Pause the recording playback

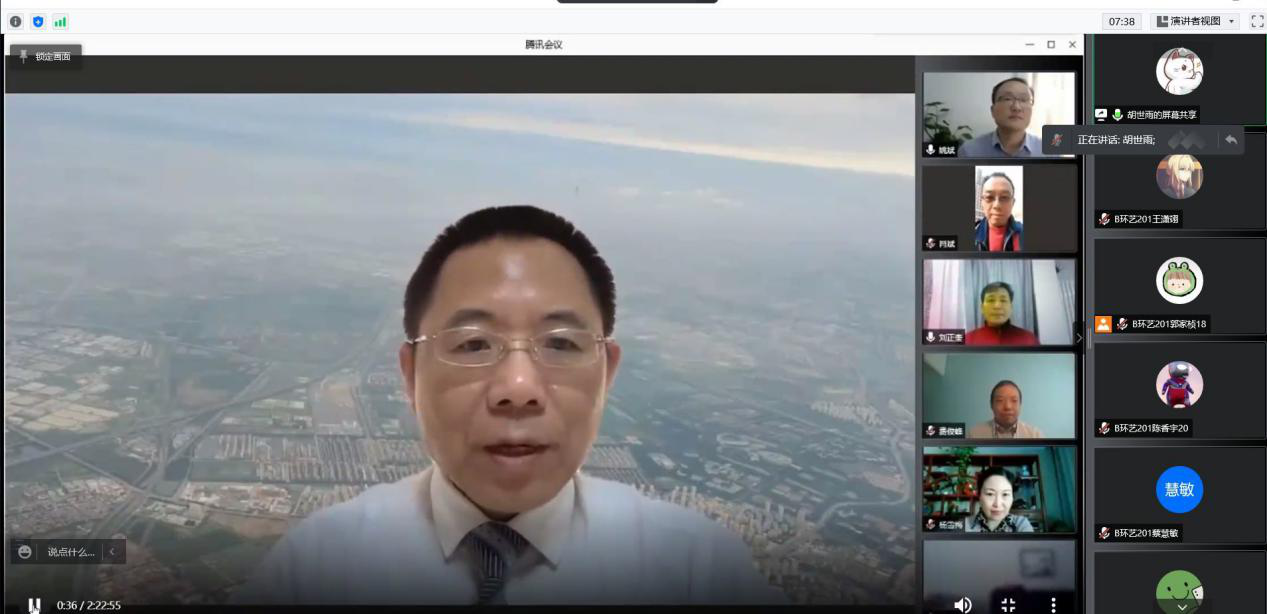[34, 605]
